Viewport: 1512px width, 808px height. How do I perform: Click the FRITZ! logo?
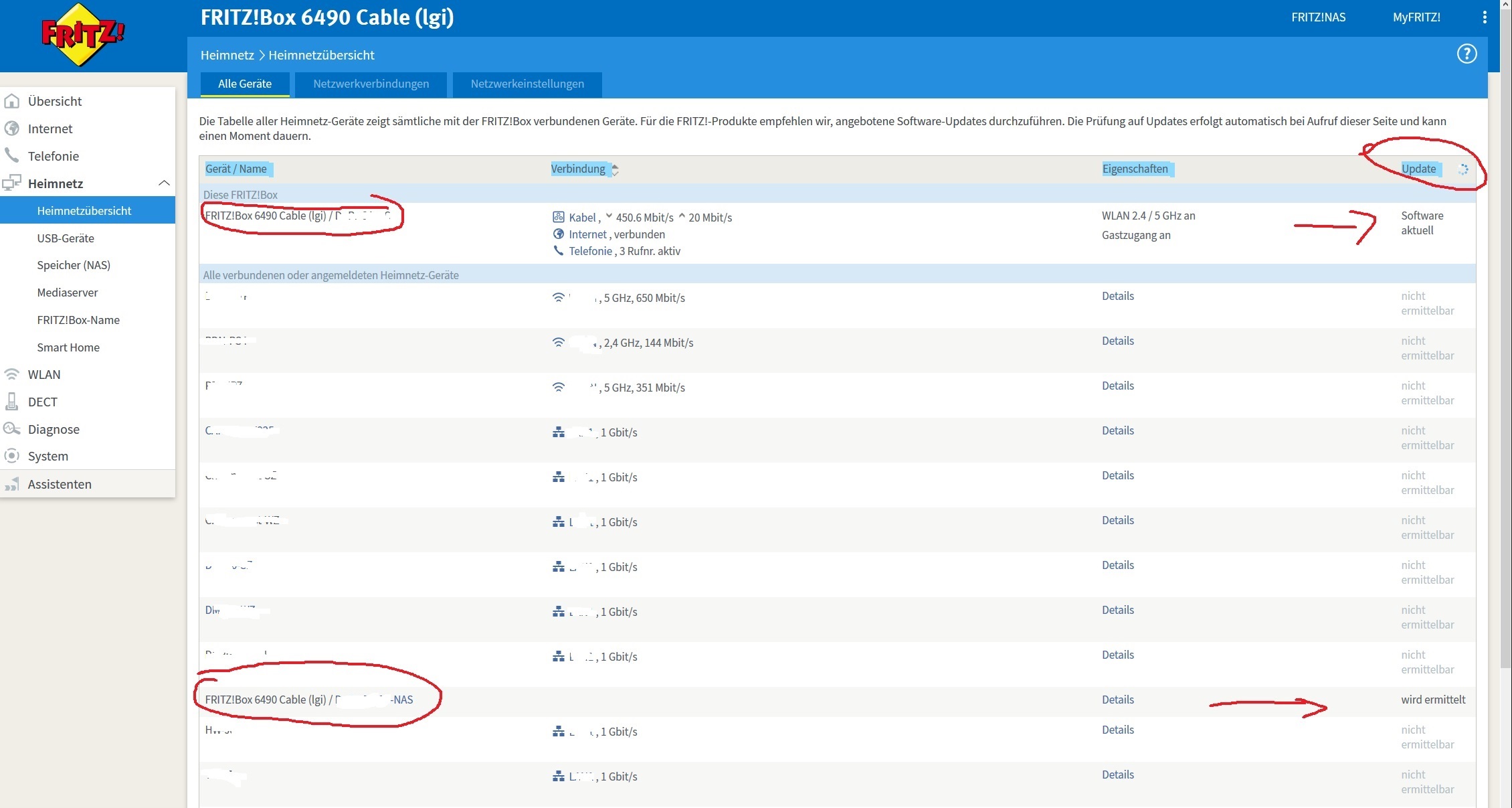[x=82, y=35]
